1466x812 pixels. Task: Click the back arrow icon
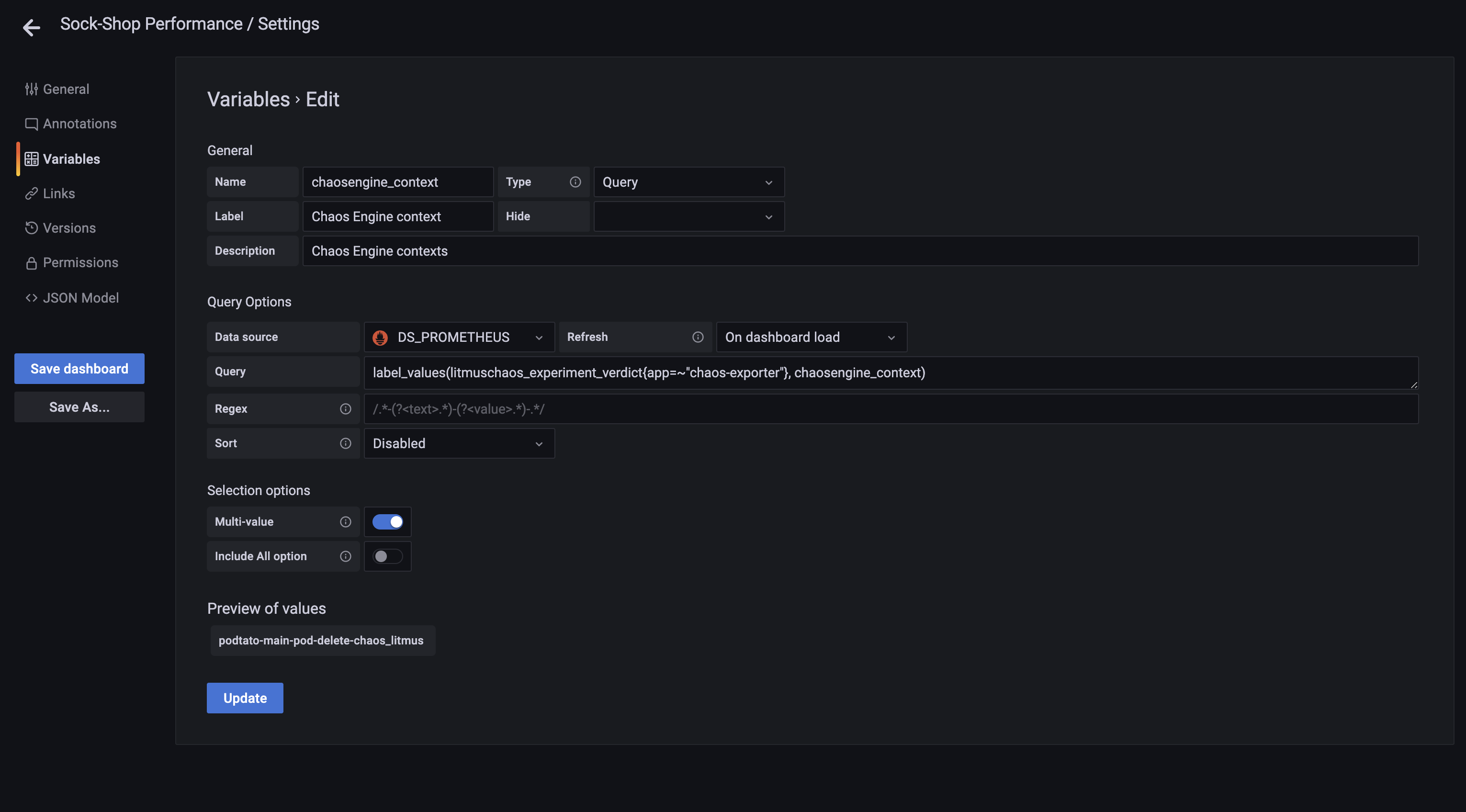[x=31, y=27]
